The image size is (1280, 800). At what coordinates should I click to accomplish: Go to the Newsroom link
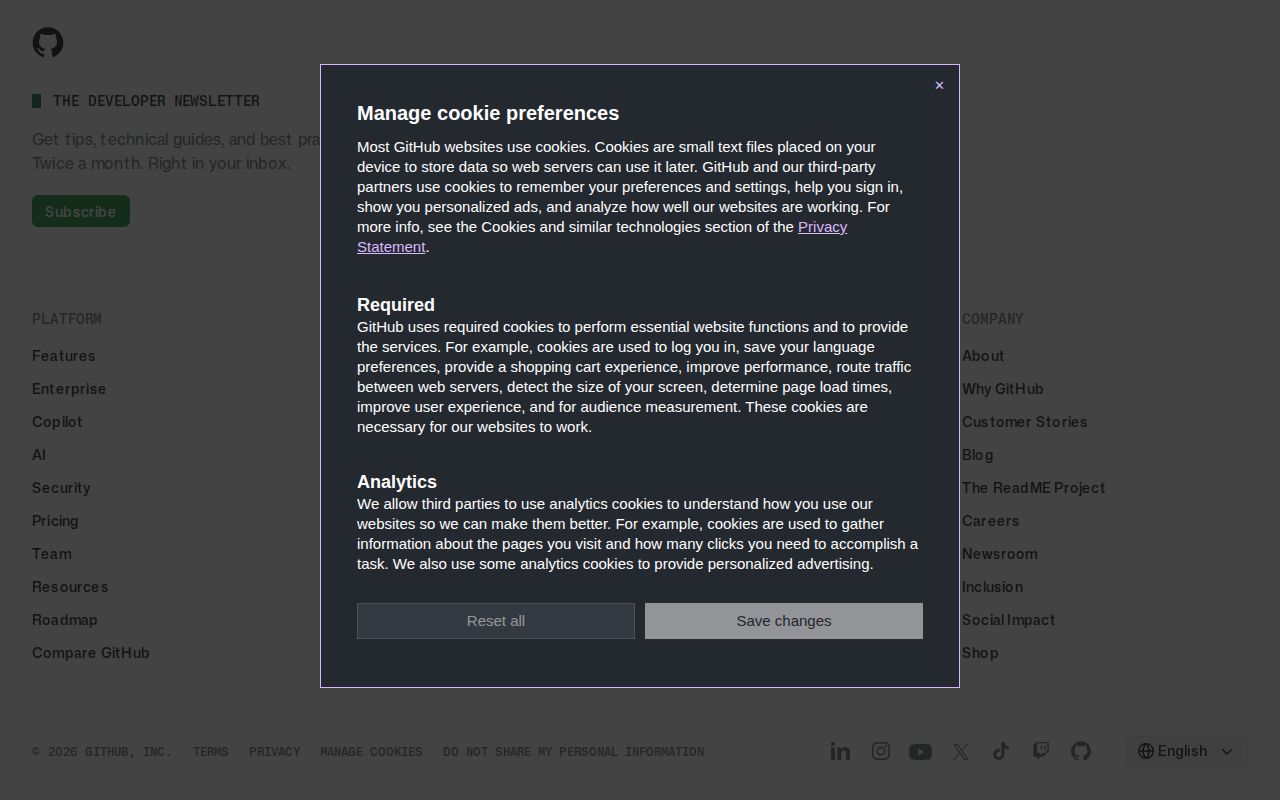tap(999, 554)
